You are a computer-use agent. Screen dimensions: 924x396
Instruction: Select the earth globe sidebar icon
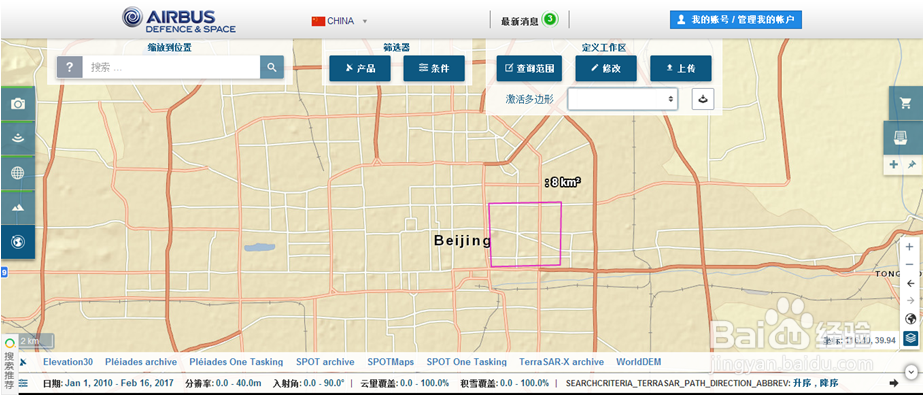18,242
